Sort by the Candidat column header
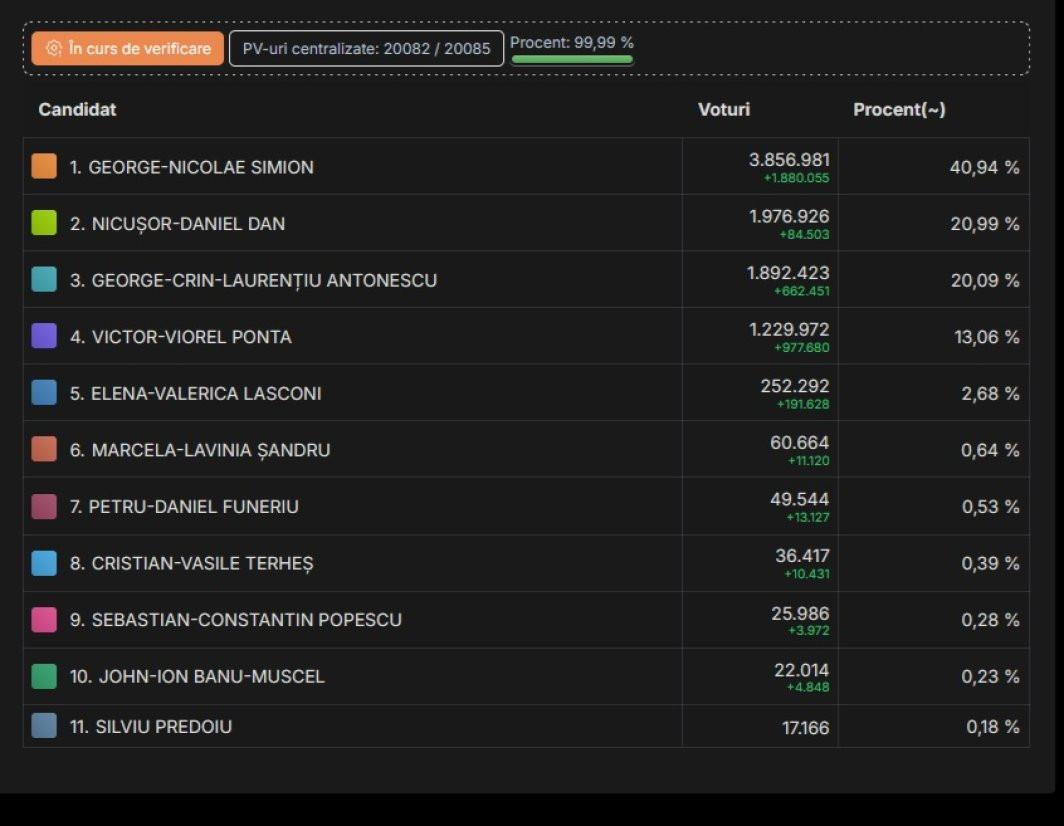The height and width of the screenshot is (826, 1064). (x=77, y=109)
